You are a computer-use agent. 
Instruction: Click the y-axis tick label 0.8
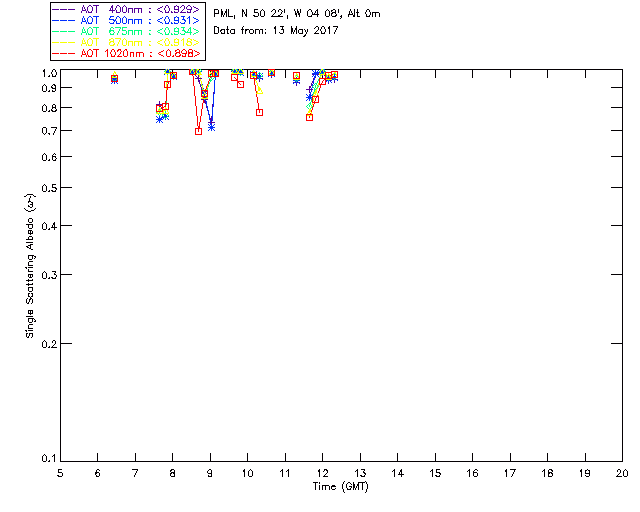point(49,109)
